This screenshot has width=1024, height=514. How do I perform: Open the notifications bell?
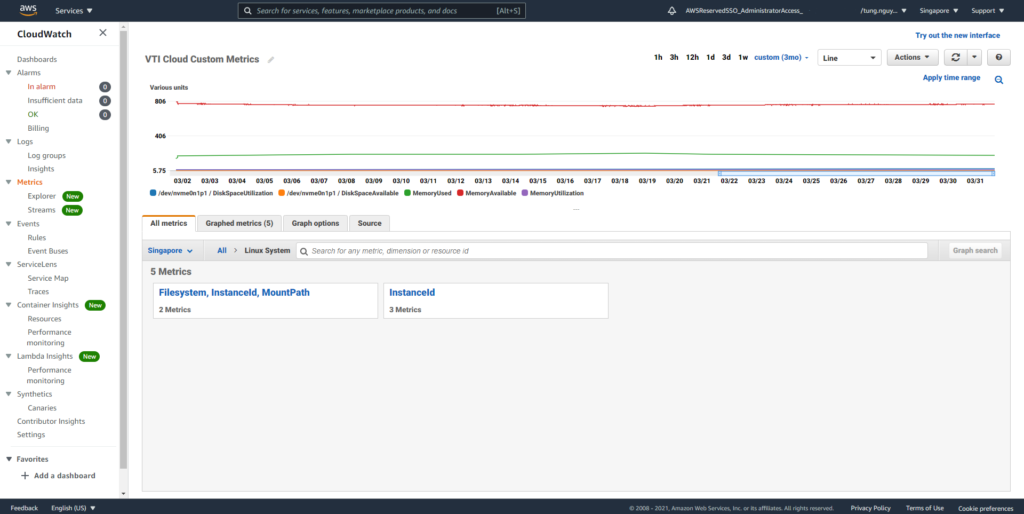point(671,11)
